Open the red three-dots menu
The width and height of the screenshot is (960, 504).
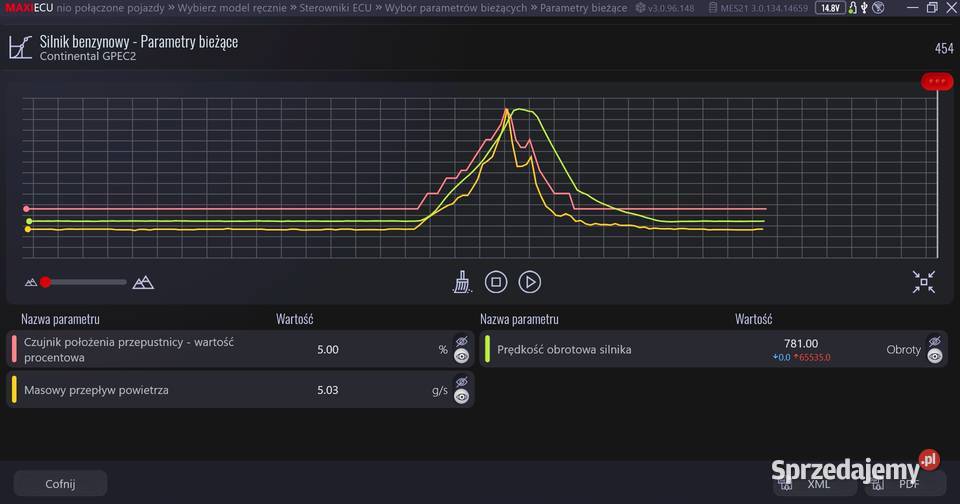936,81
